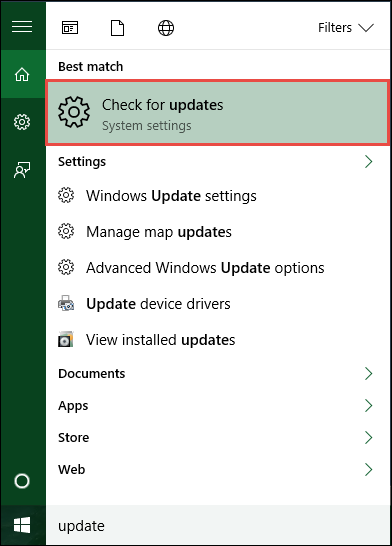392x546 pixels.
Task: Select the Home icon in the sidebar
Action: pyautogui.click(x=22, y=74)
